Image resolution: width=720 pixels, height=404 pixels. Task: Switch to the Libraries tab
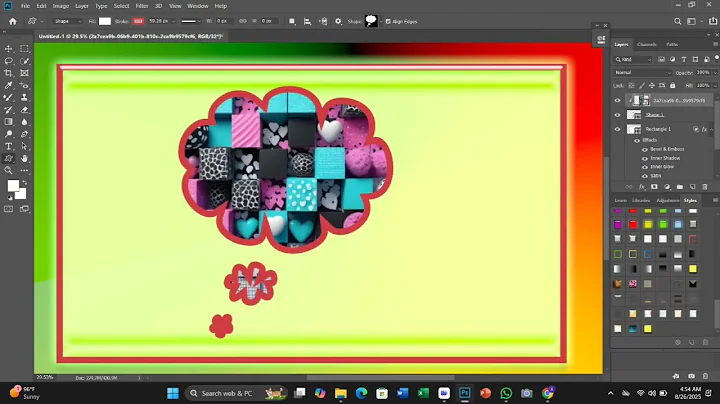pos(641,201)
